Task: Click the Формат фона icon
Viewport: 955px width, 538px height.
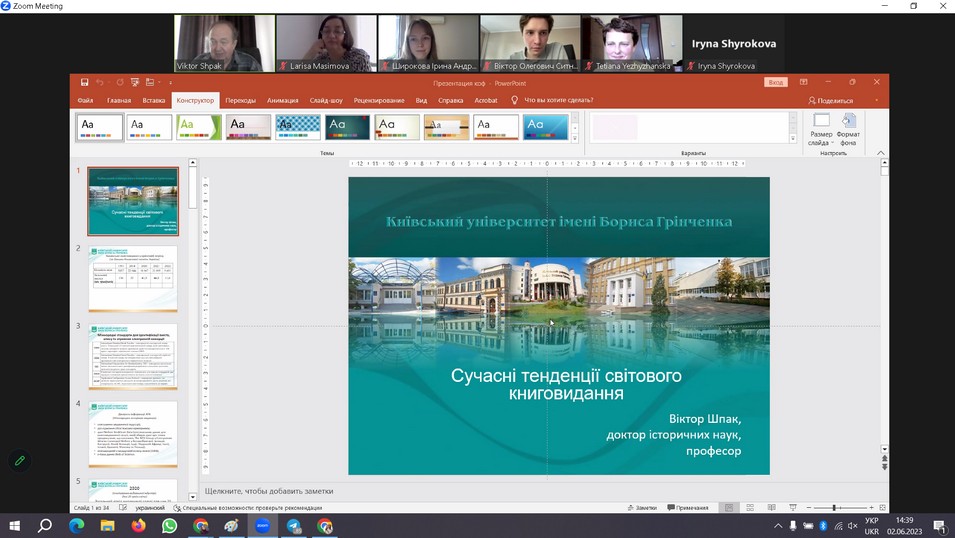Action: (x=848, y=132)
